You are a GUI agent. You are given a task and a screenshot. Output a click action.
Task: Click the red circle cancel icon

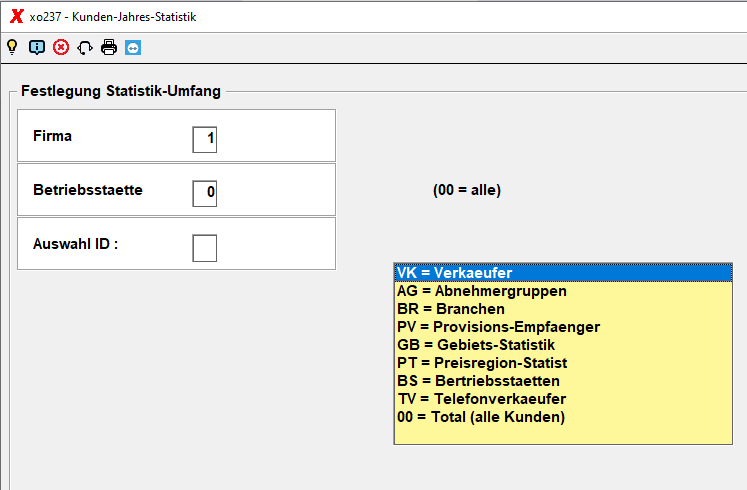pos(61,47)
